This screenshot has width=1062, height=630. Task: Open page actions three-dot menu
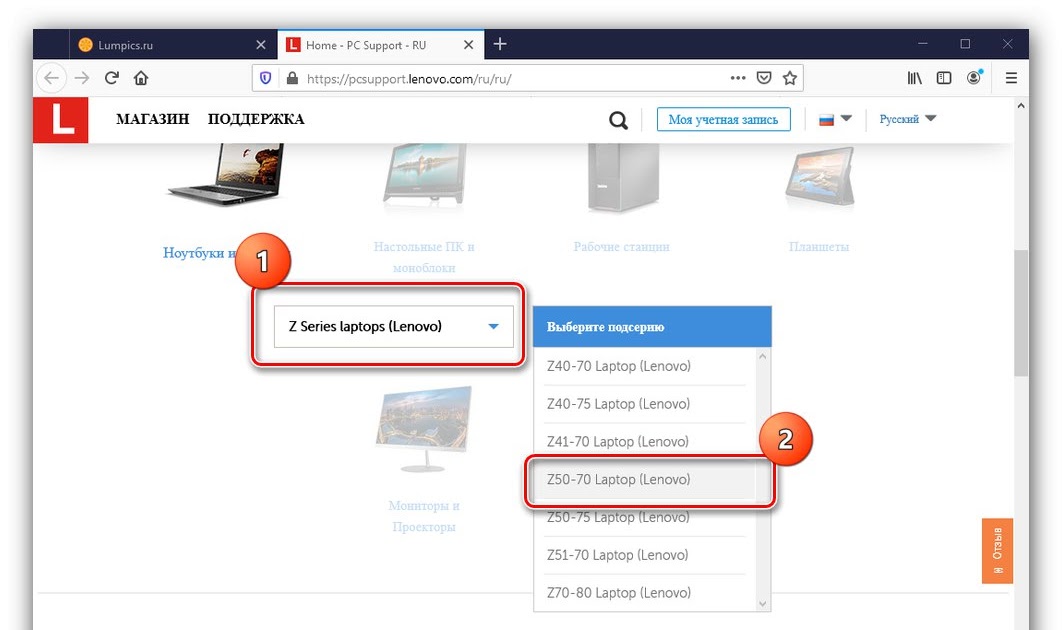coord(738,78)
